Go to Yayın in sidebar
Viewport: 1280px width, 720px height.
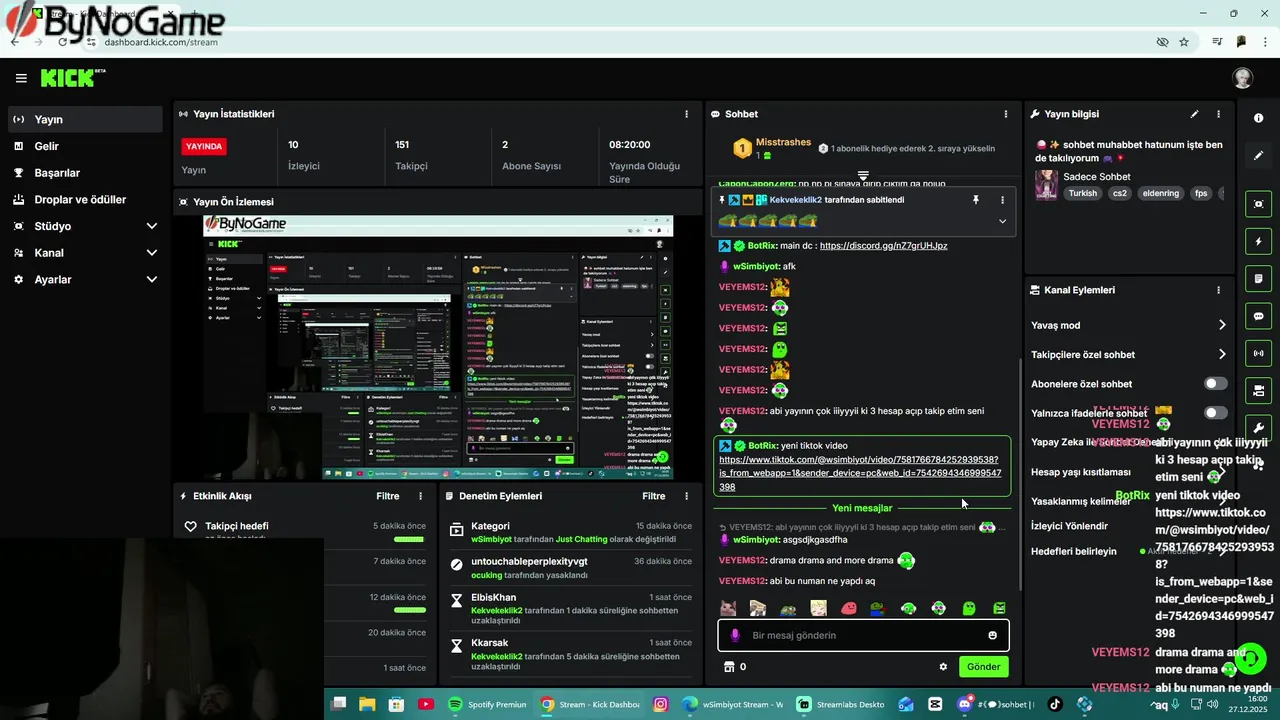click(x=85, y=119)
